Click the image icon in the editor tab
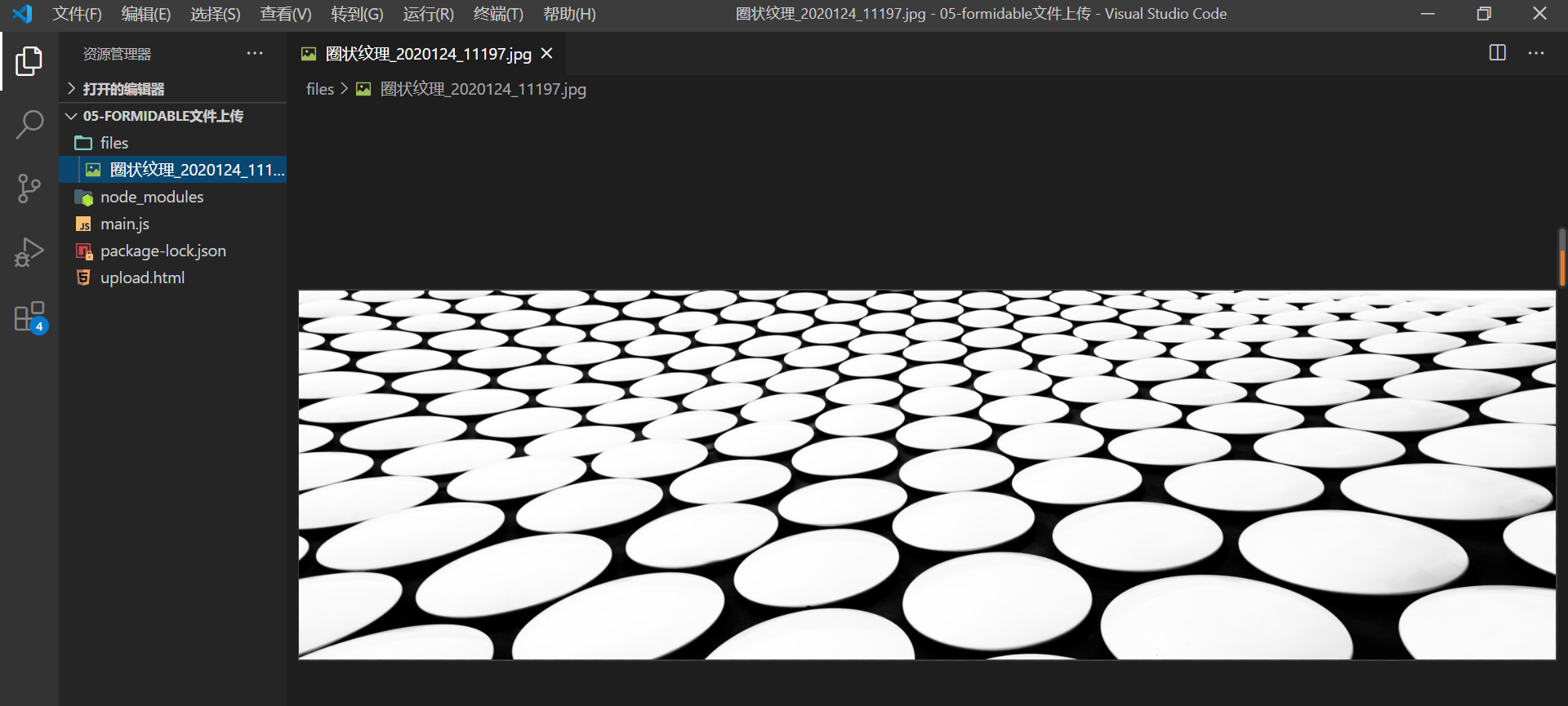Viewport: 1568px width, 706px height. (x=309, y=54)
